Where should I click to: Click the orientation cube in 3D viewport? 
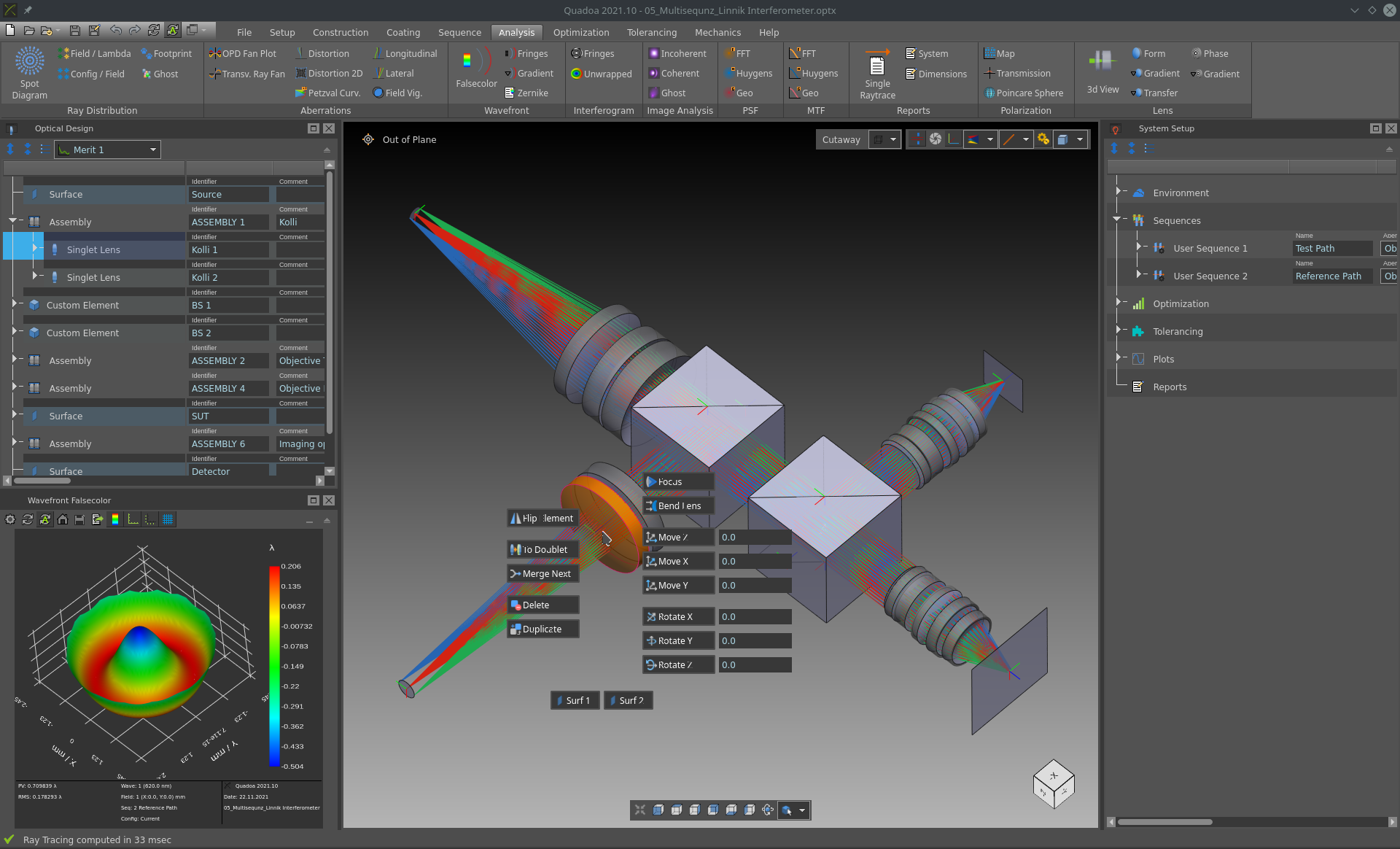click(x=1054, y=784)
